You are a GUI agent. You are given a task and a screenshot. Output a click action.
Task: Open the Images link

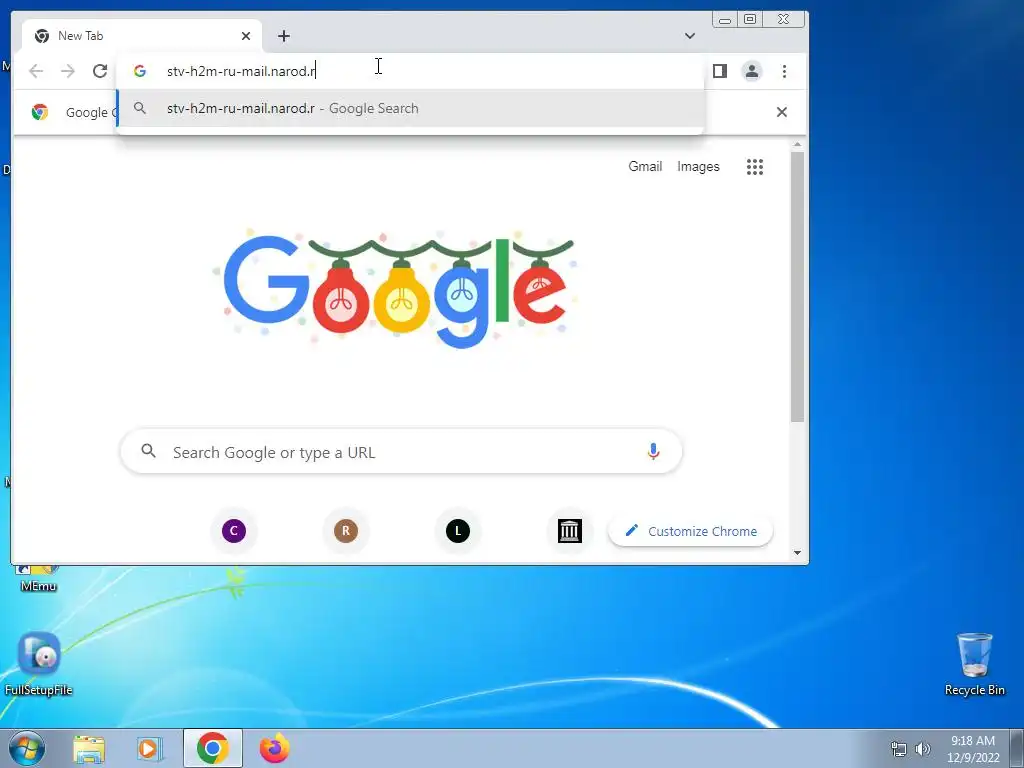tap(698, 167)
